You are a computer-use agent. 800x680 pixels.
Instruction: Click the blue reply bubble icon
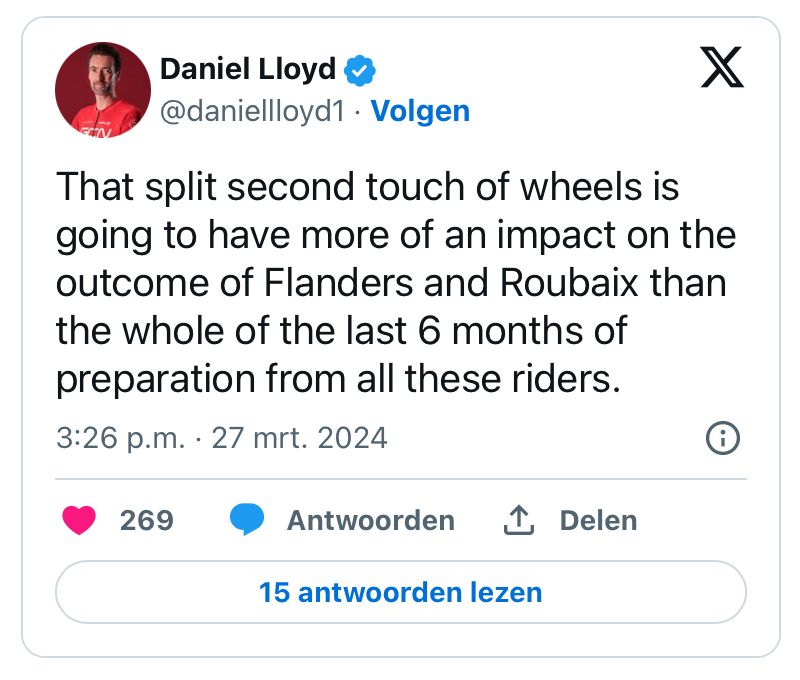pos(246,520)
